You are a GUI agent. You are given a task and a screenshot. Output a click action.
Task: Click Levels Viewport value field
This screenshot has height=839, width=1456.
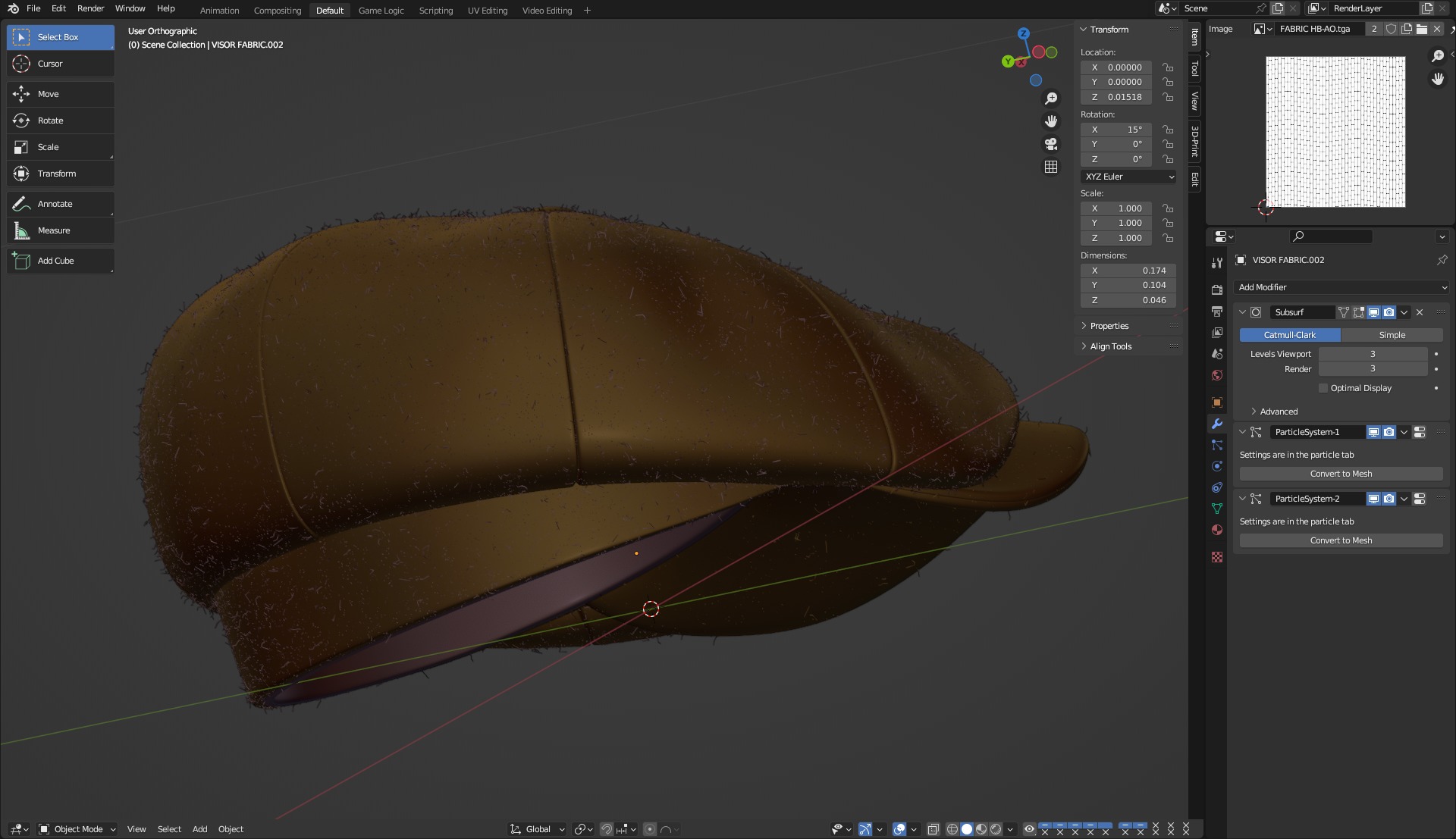tap(1373, 354)
